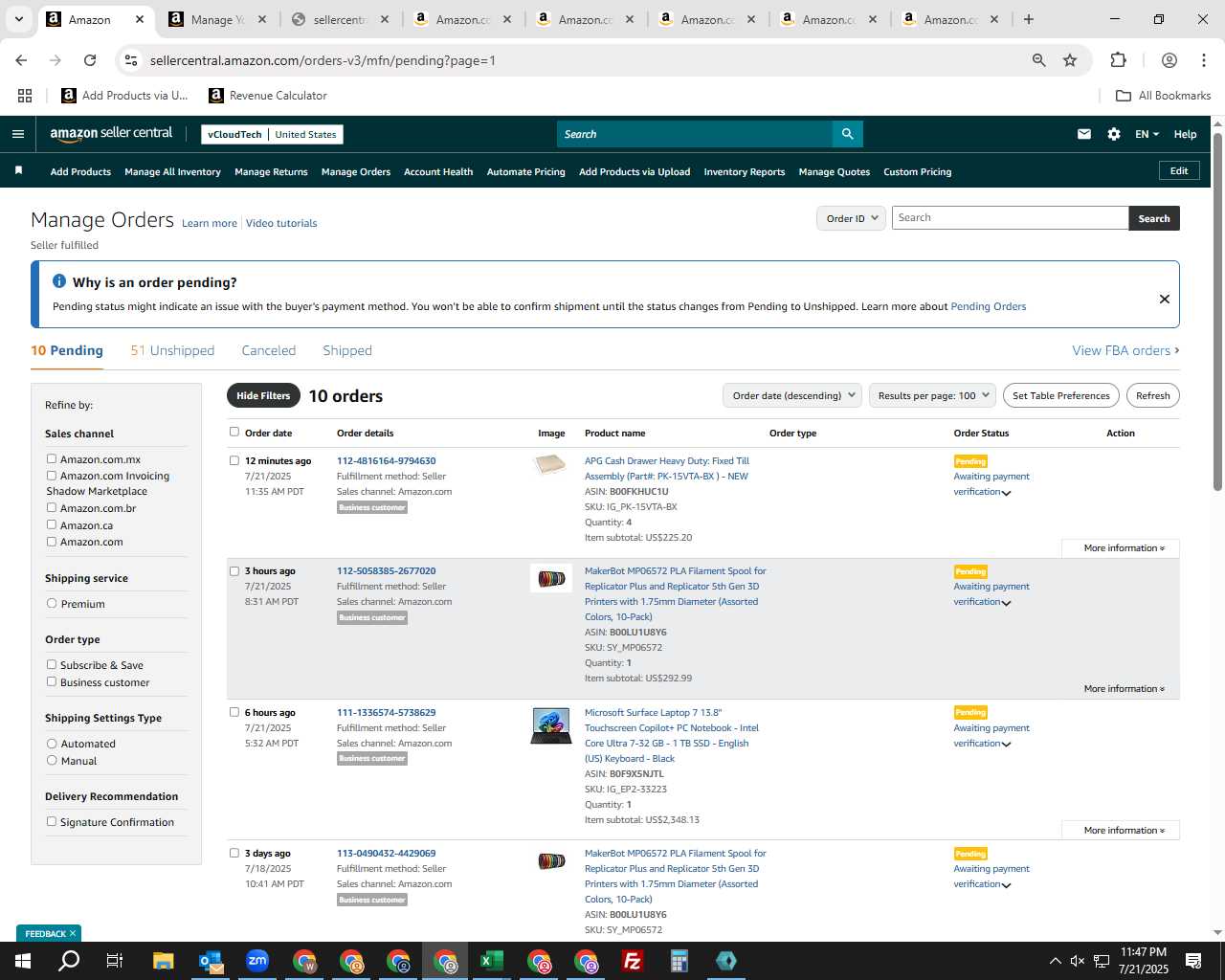This screenshot has width=1225, height=980.
Task: Click the Windows Start button
Action: [22, 961]
